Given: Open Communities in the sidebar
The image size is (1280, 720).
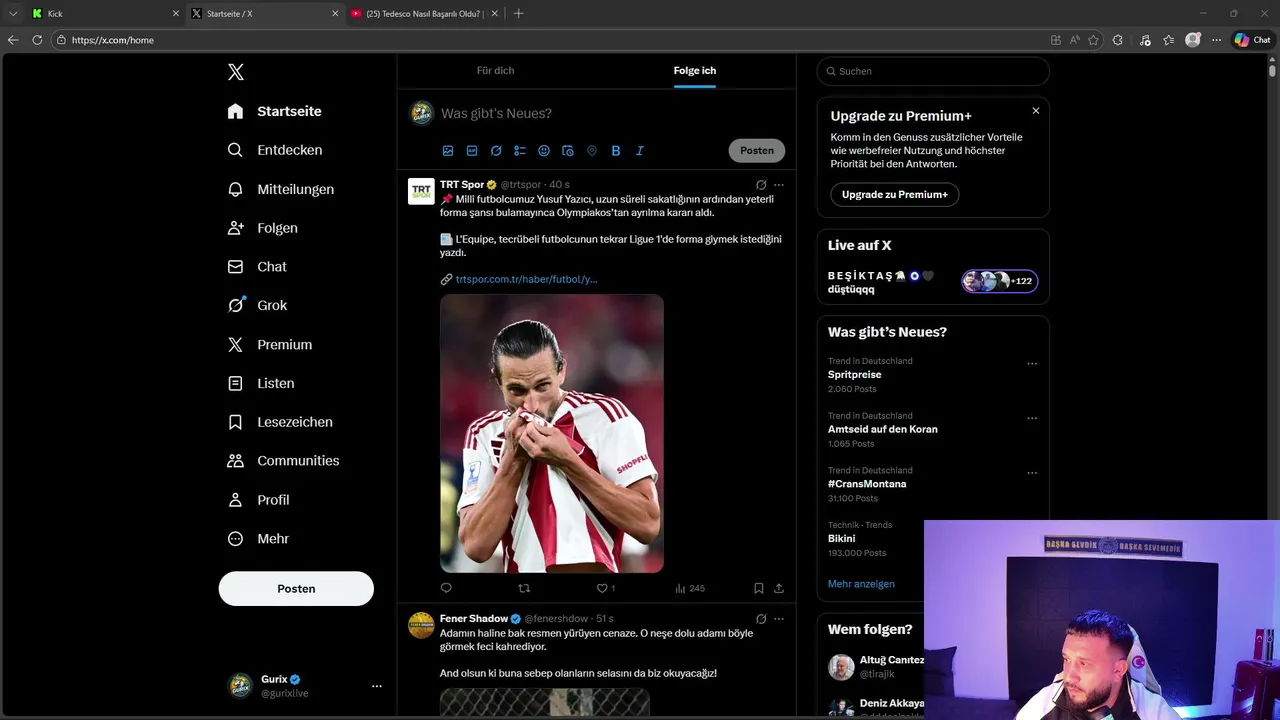Looking at the screenshot, I should [283, 461].
